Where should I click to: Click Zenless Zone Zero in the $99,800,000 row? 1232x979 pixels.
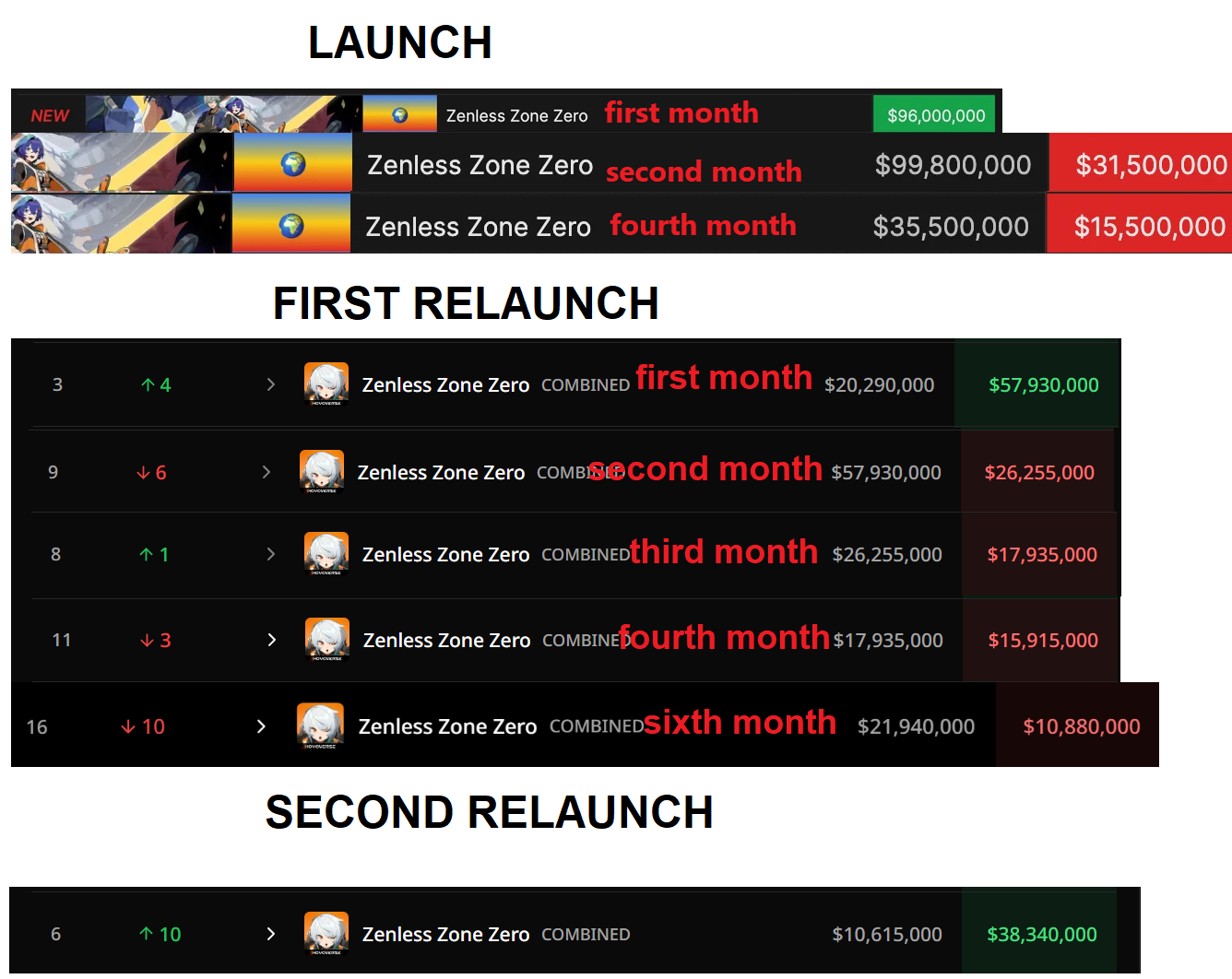[480, 165]
